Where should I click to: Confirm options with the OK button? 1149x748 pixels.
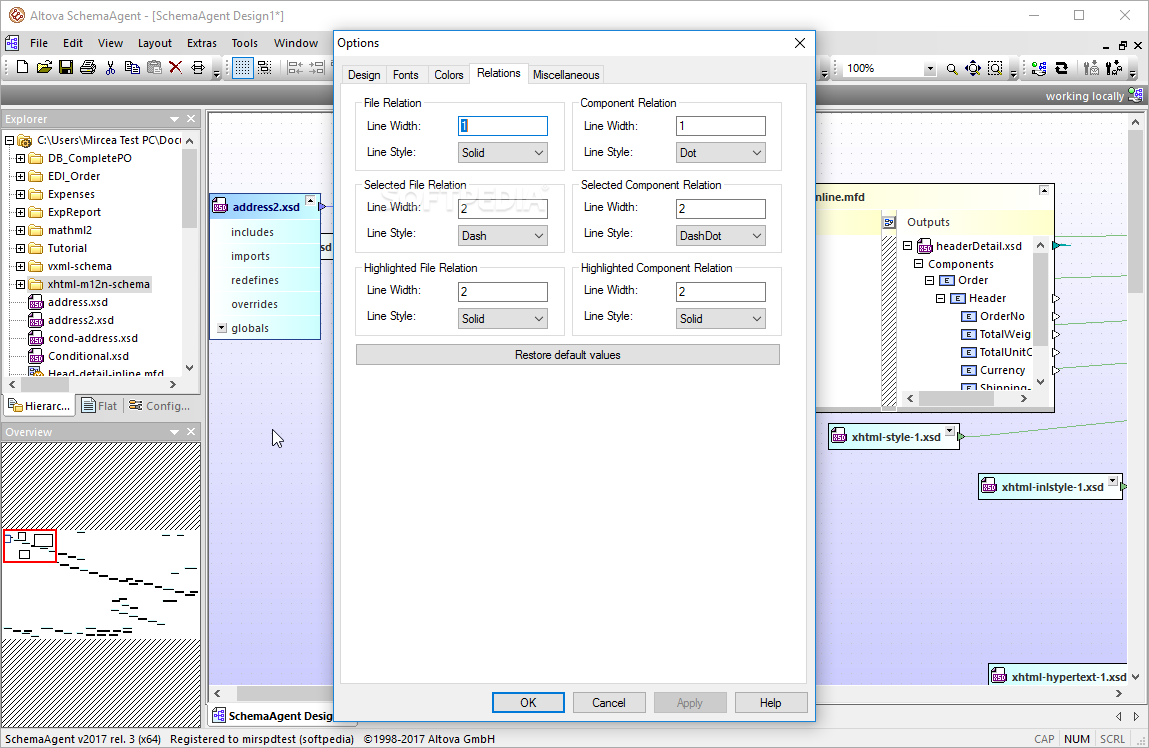[528, 703]
